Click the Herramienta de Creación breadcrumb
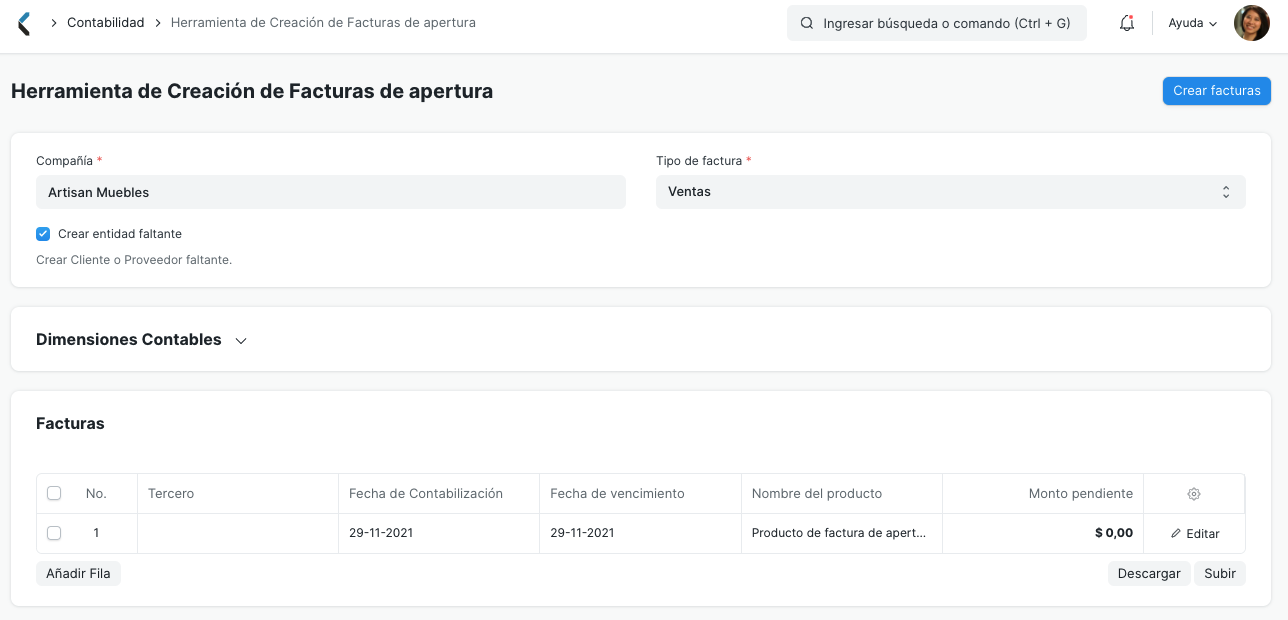The height and width of the screenshot is (620, 1288). (x=323, y=22)
